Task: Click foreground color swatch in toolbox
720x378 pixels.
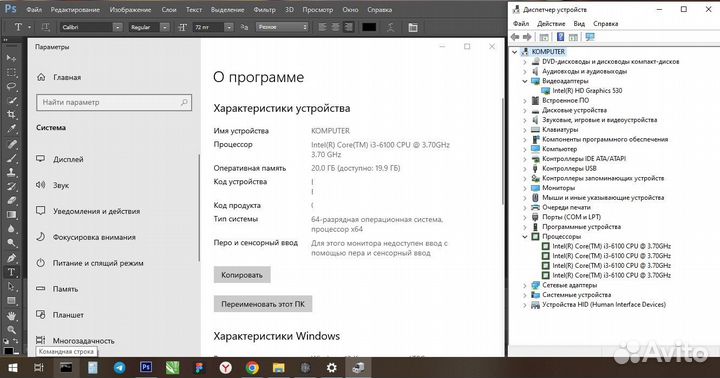Action: tap(9, 351)
